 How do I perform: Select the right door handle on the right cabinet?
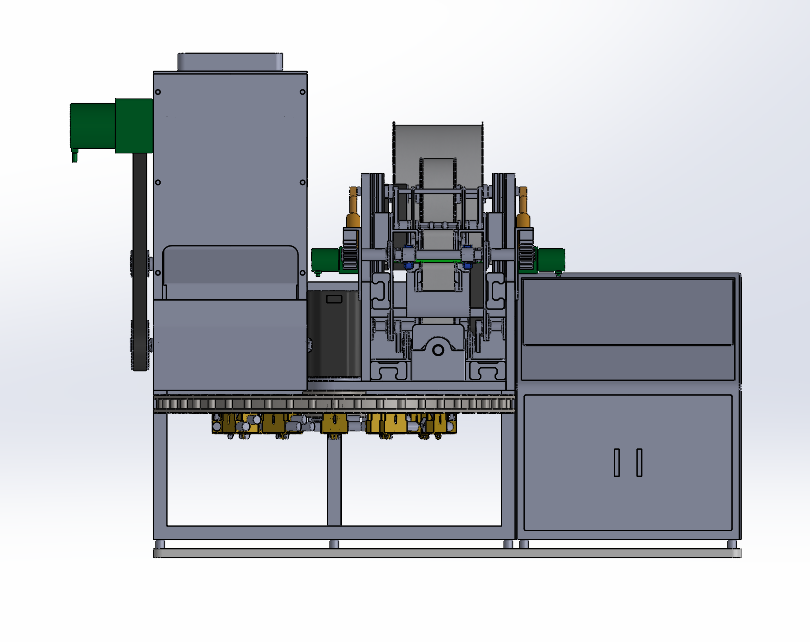click(x=640, y=462)
